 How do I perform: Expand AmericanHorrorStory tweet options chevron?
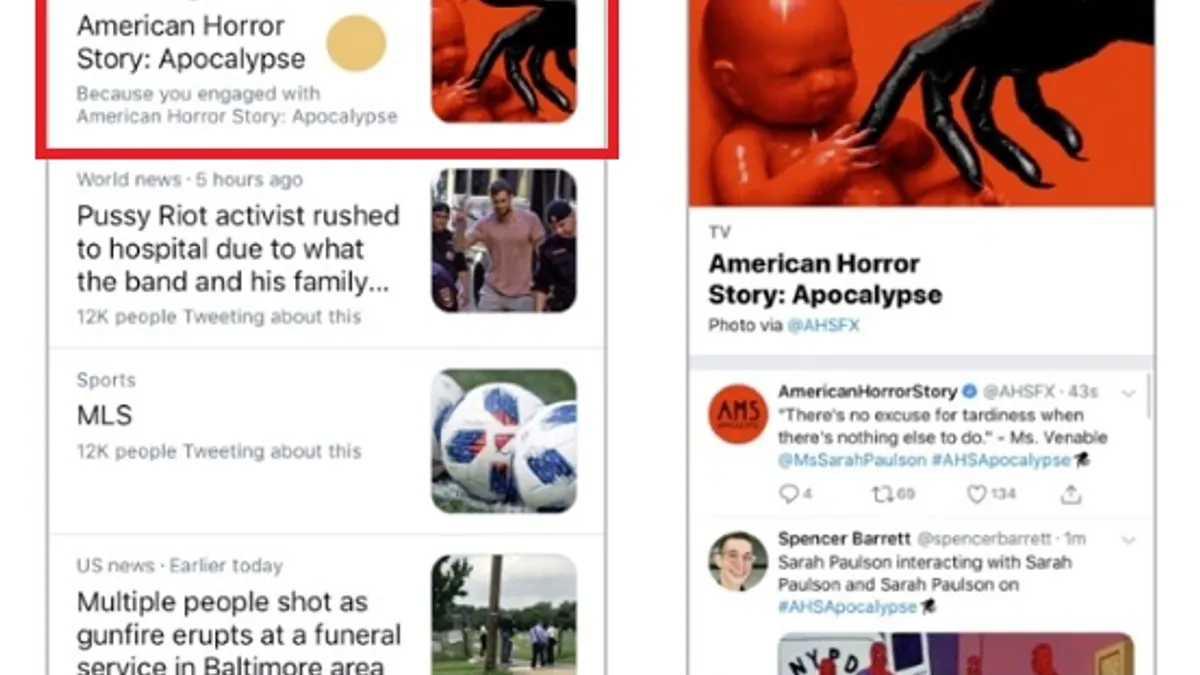pyautogui.click(x=1129, y=393)
